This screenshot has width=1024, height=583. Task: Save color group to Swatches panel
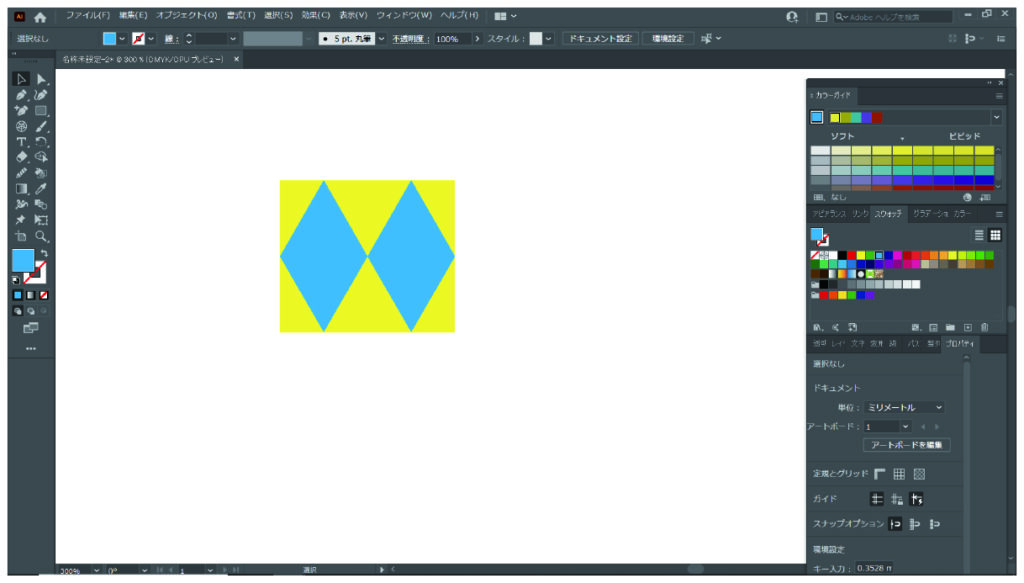click(x=985, y=197)
